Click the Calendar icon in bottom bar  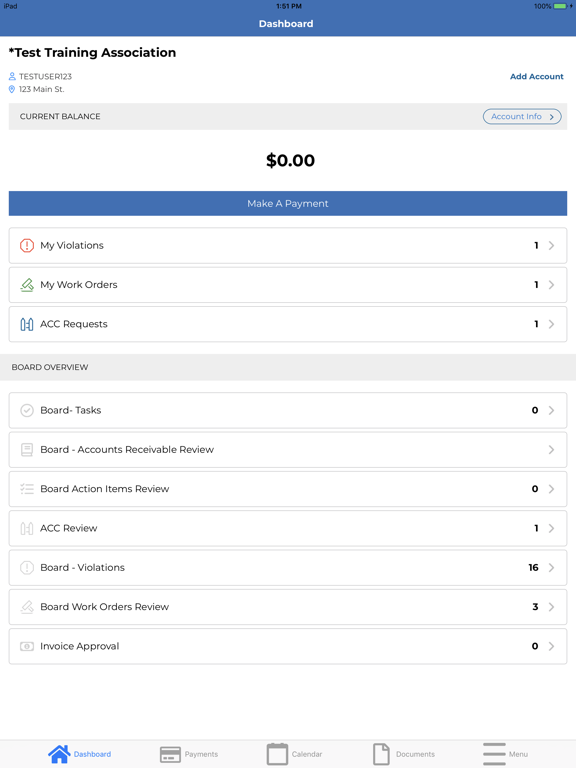(x=277, y=754)
